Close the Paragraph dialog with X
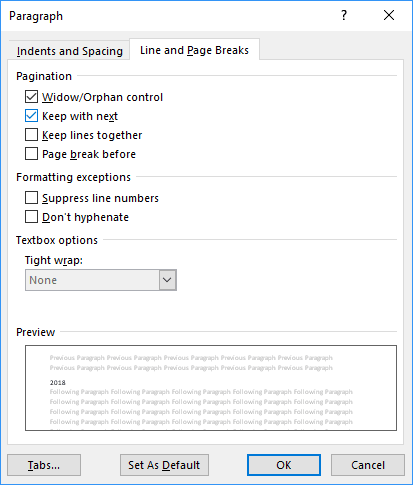The image size is (413, 485). [389, 15]
